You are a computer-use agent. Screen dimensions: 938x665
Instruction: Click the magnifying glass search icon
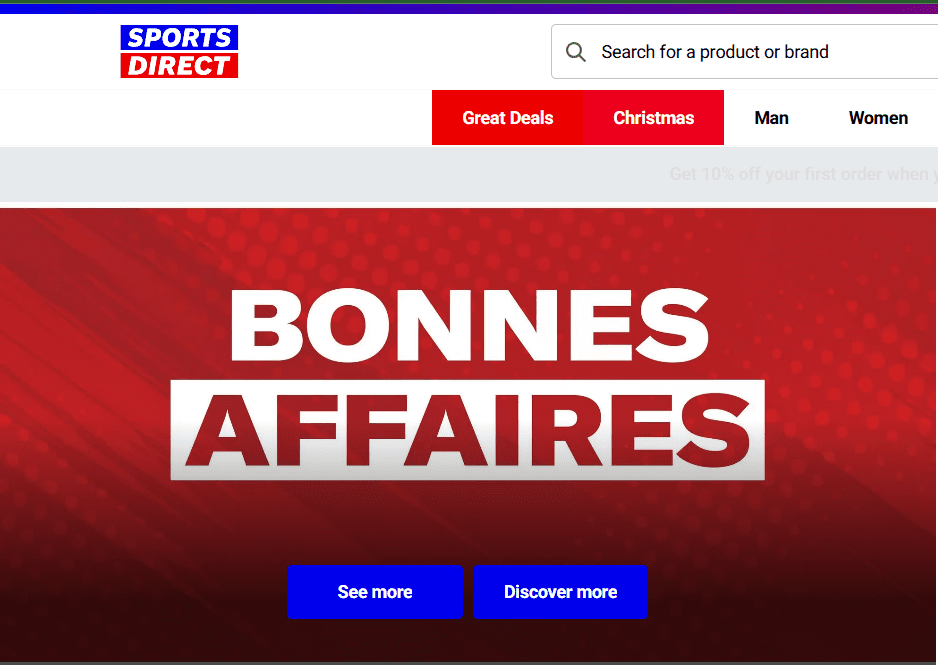pos(575,52)
